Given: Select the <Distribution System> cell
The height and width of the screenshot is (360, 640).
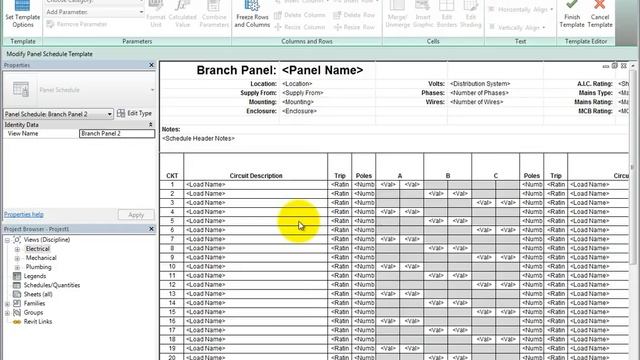Looking at the screenshot, I should coord(480,84).
